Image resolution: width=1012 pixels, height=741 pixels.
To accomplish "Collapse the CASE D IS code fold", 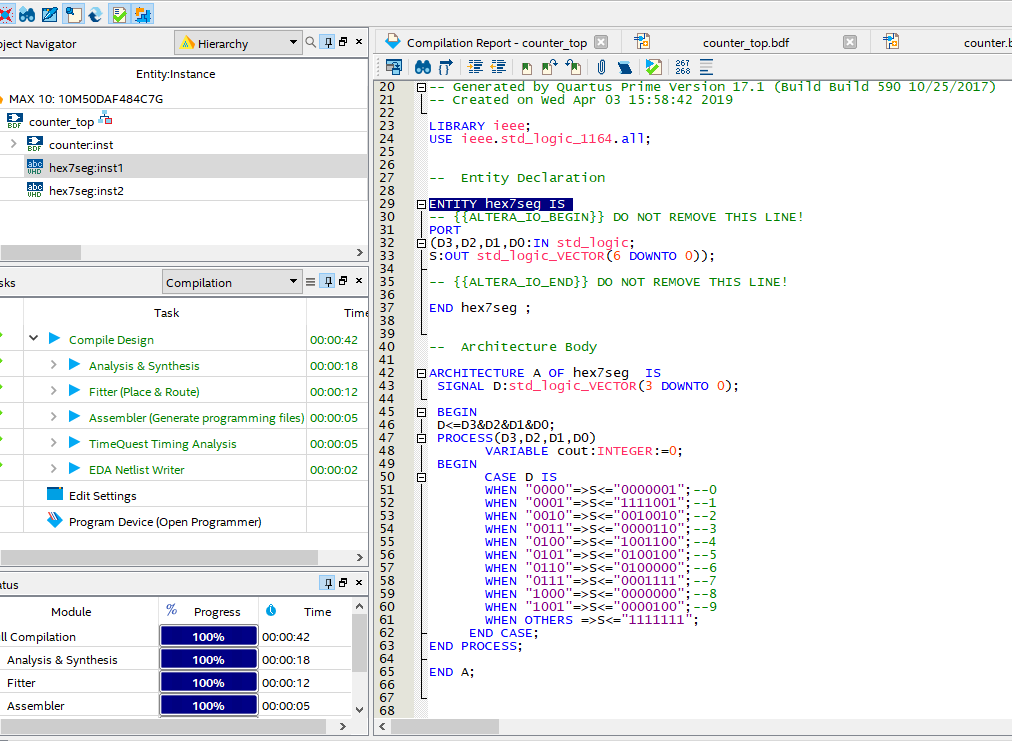I will click(x=421, y=478).
